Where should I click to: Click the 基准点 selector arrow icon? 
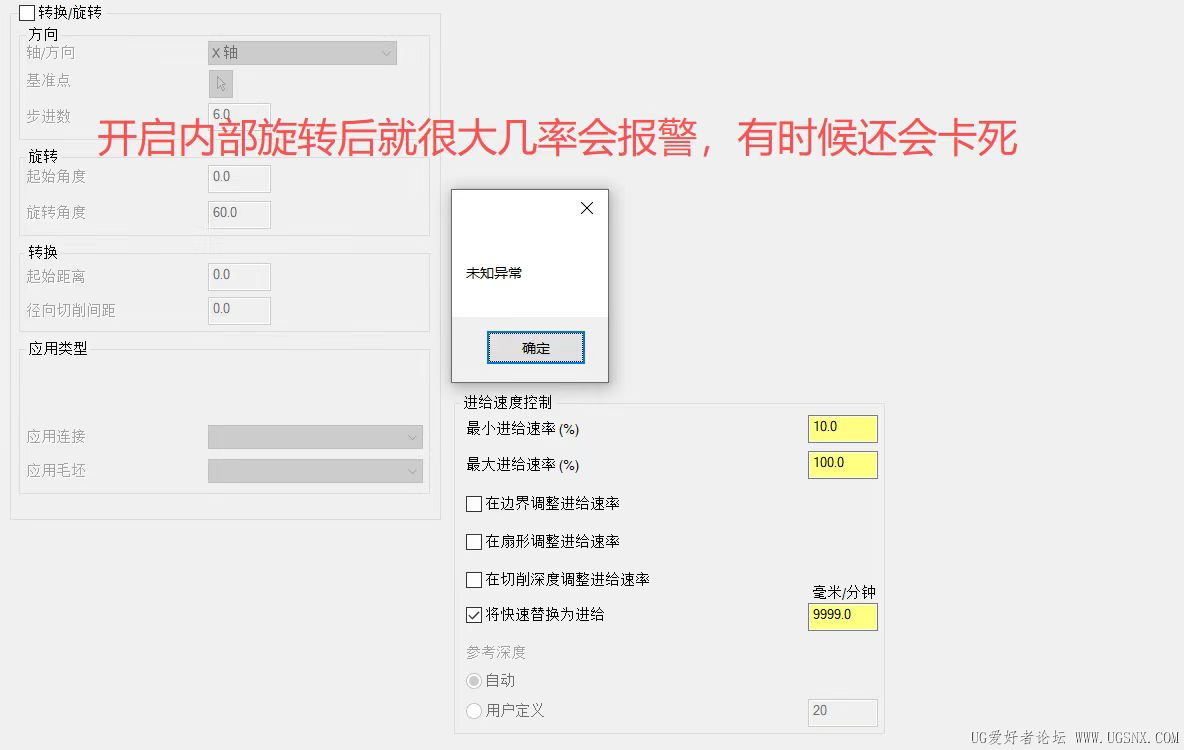tap(219, 84)
